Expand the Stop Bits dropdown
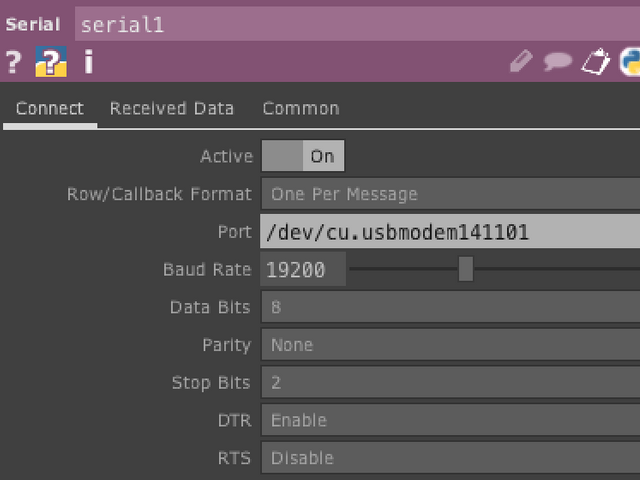 tap(450, 383)
